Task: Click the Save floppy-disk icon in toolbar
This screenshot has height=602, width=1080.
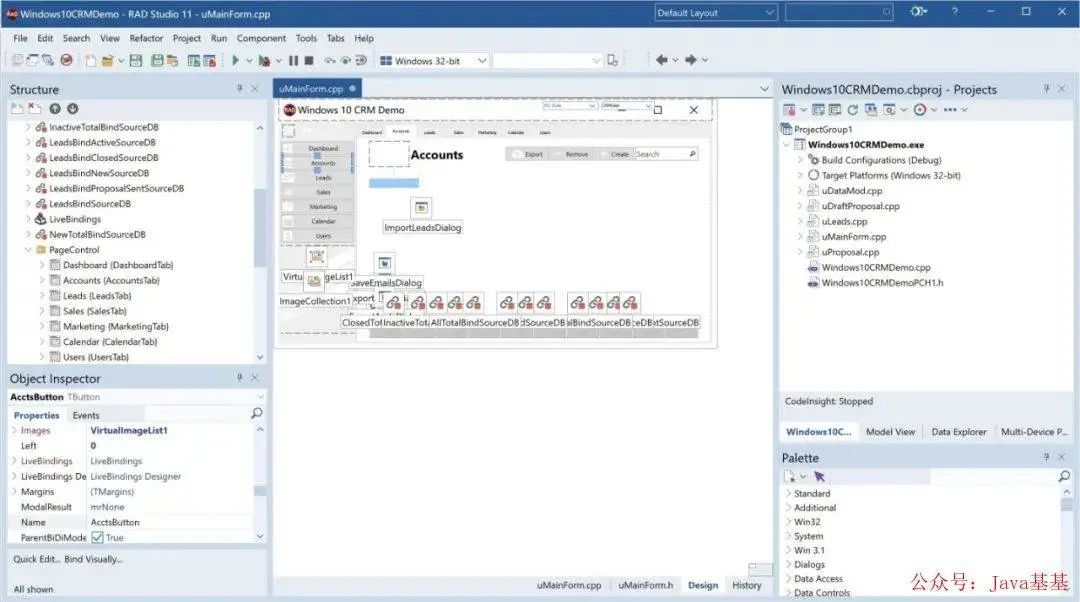Action: (136, 61)
